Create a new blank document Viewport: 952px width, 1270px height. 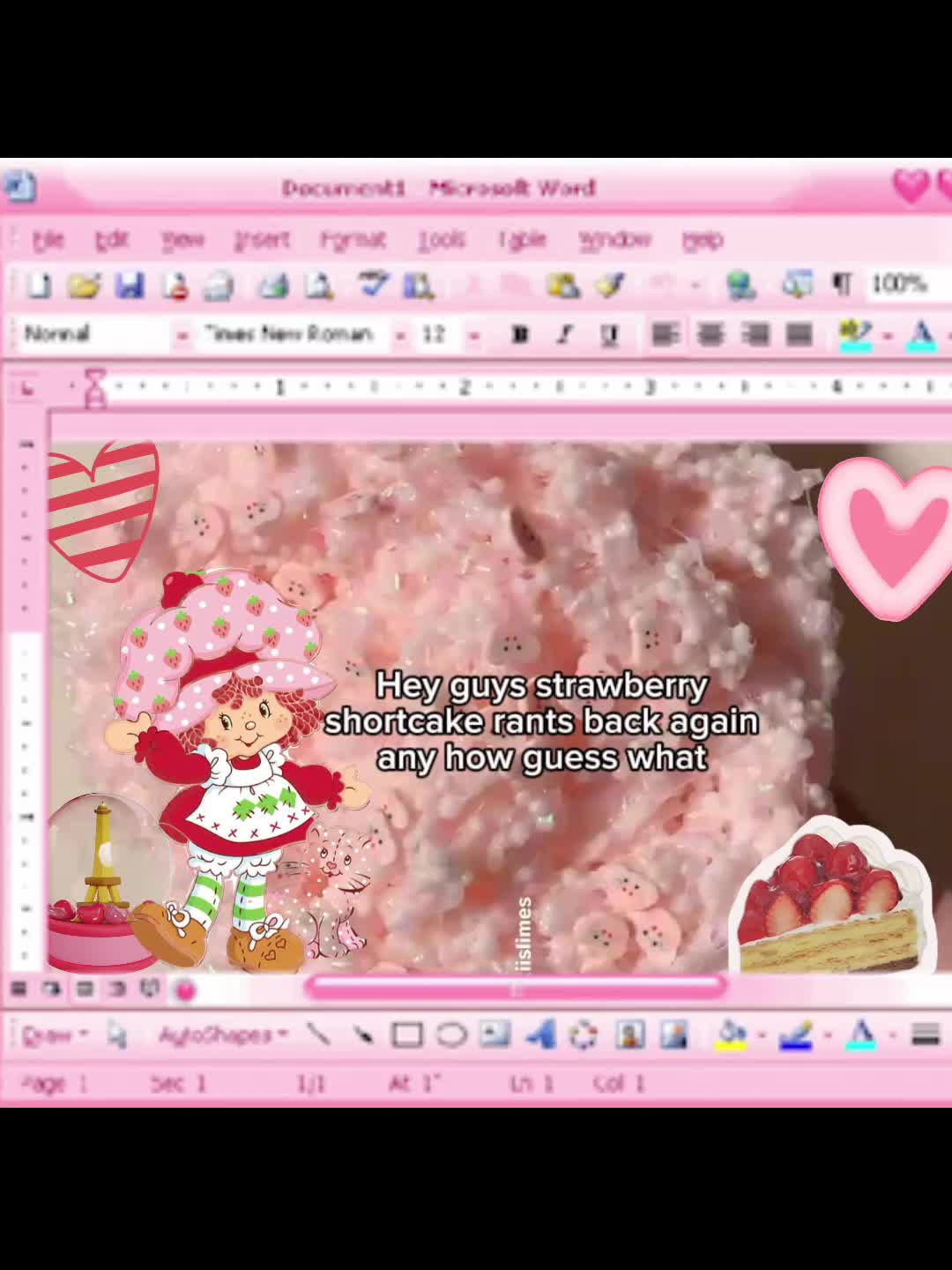point(39,285)
